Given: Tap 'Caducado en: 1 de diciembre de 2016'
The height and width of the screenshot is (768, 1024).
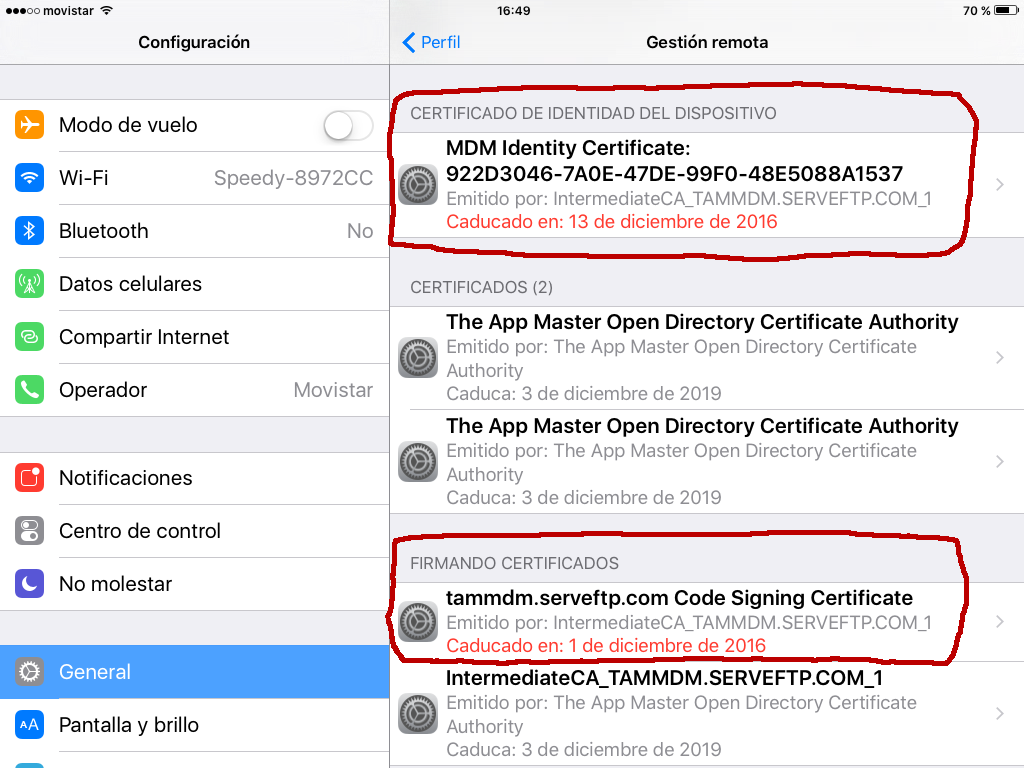Looking at the screenshot, I should point(606,646).
